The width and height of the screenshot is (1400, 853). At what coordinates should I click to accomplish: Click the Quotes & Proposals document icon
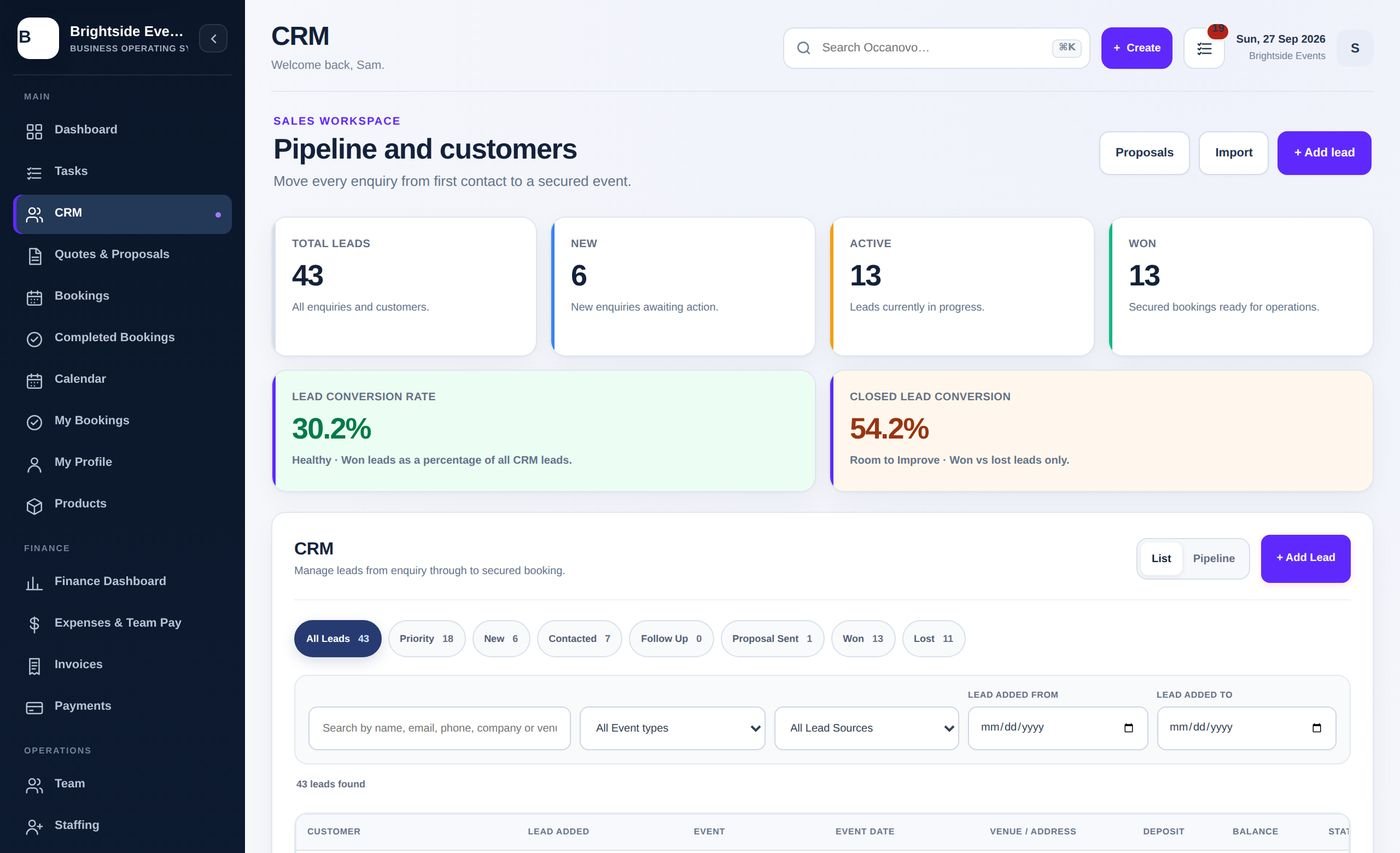pyautogui.click(x=34, y=256)
